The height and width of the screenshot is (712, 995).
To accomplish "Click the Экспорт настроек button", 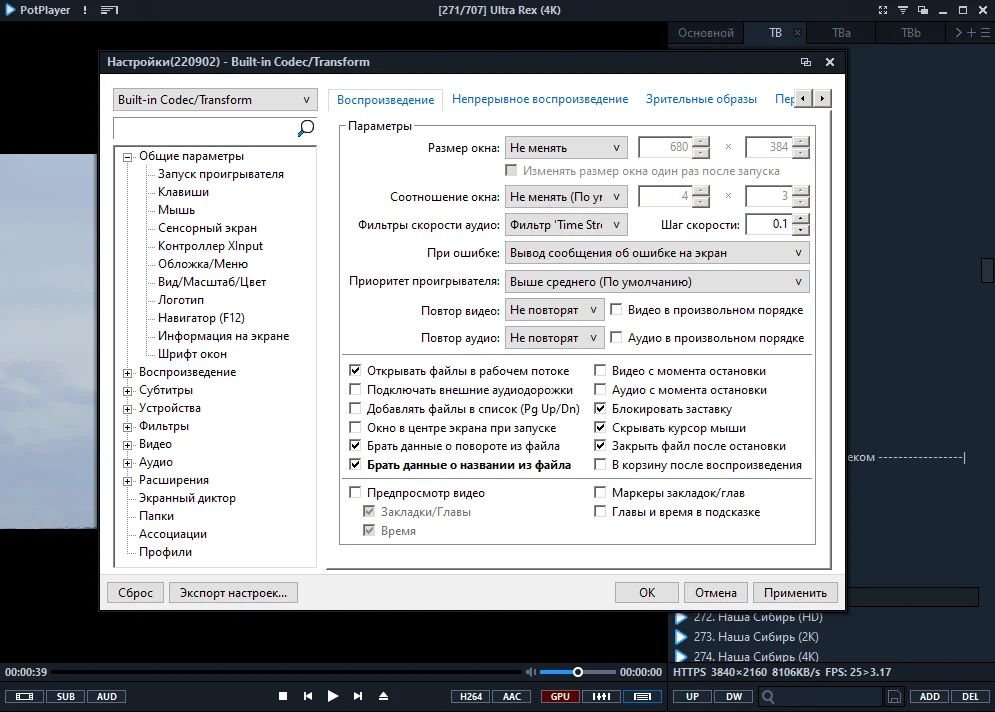I will pos(234,593).
